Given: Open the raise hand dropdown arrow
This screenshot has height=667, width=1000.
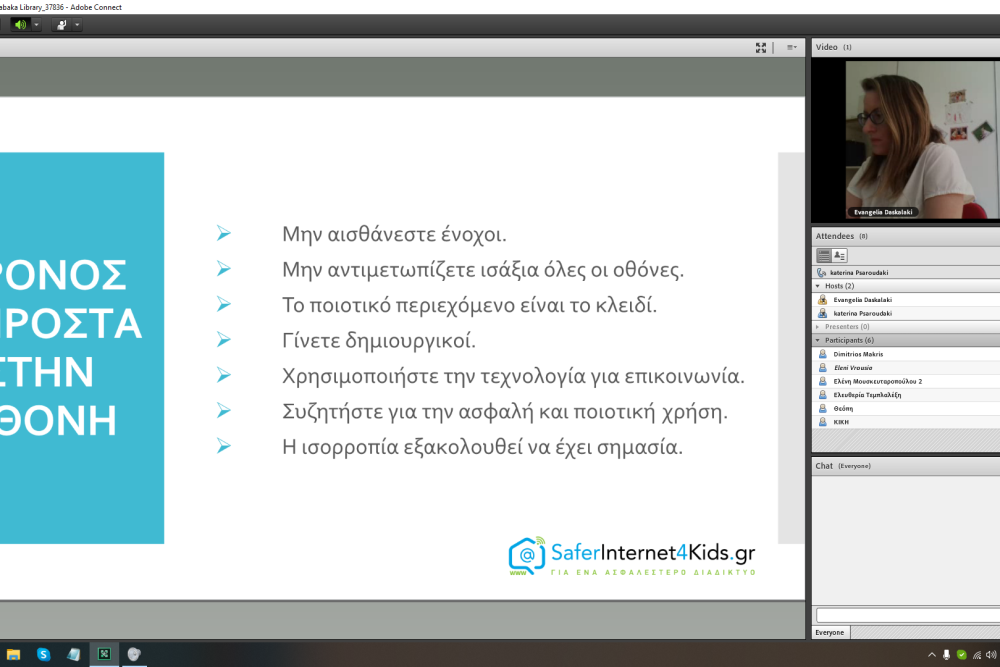Looking at the screenshot, I should [x=77, y=24].
